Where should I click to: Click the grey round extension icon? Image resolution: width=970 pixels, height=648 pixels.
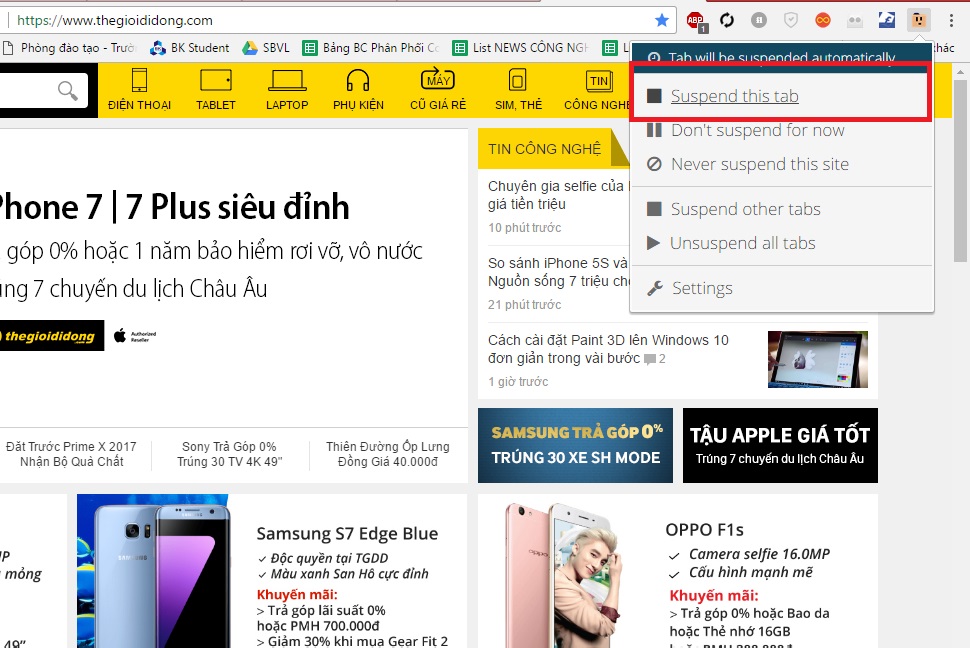point(759,20)
